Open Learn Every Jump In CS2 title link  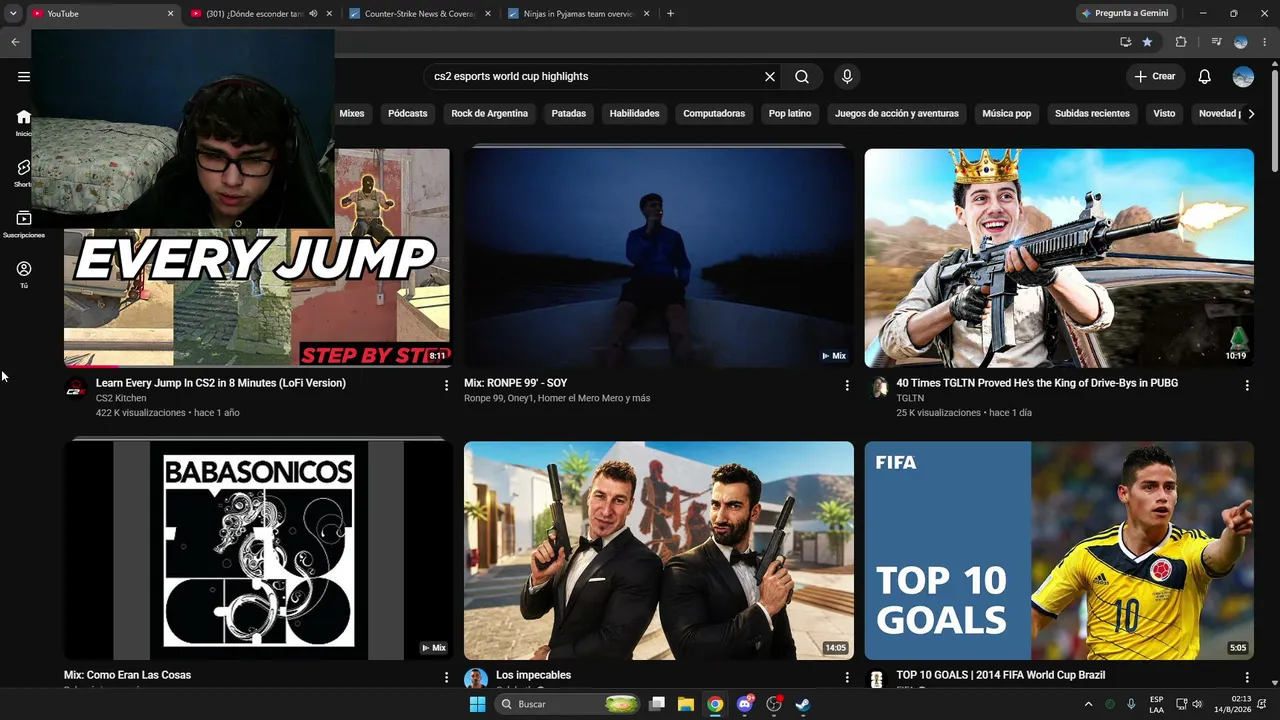pyautogui.click(x=221, y=383)
